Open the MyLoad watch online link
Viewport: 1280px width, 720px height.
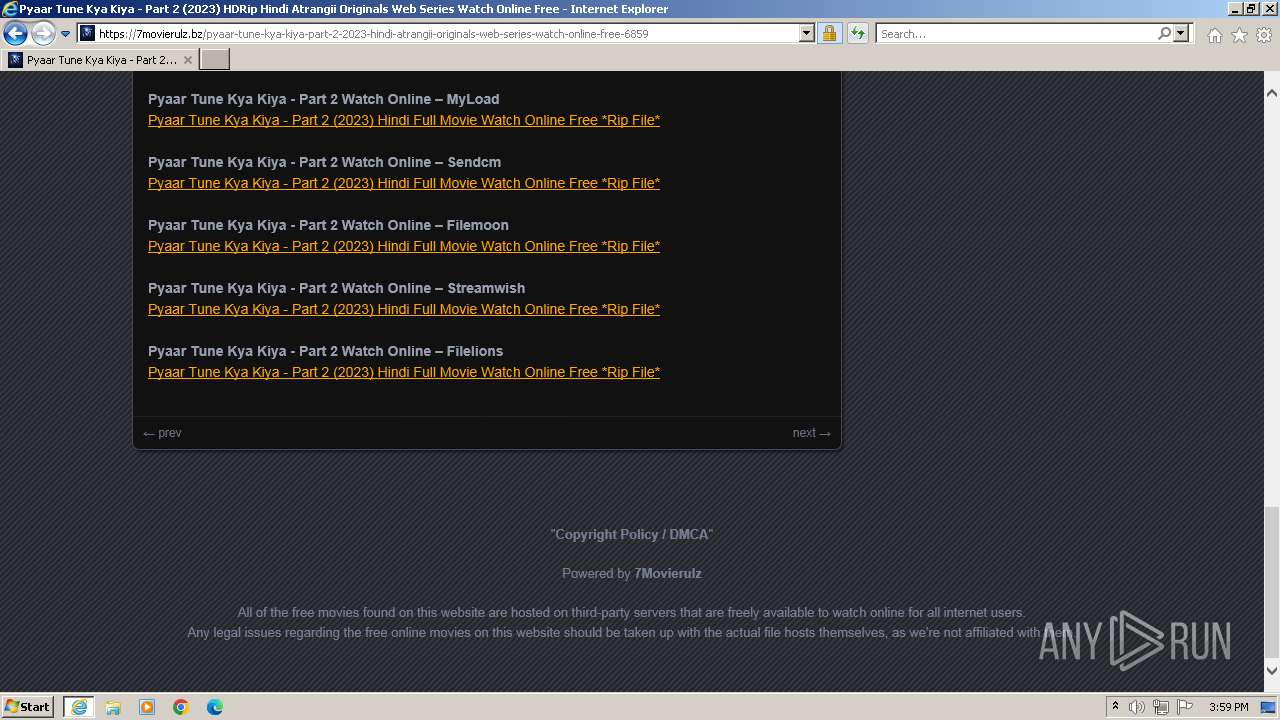pyautogui.click(x=404, y=120)
